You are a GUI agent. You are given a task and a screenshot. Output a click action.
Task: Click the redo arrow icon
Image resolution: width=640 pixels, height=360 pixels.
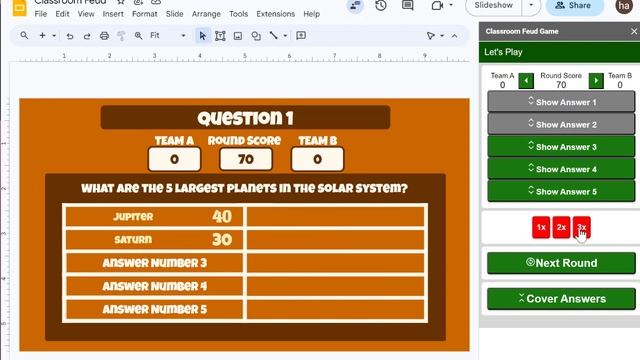click(87, 36)
